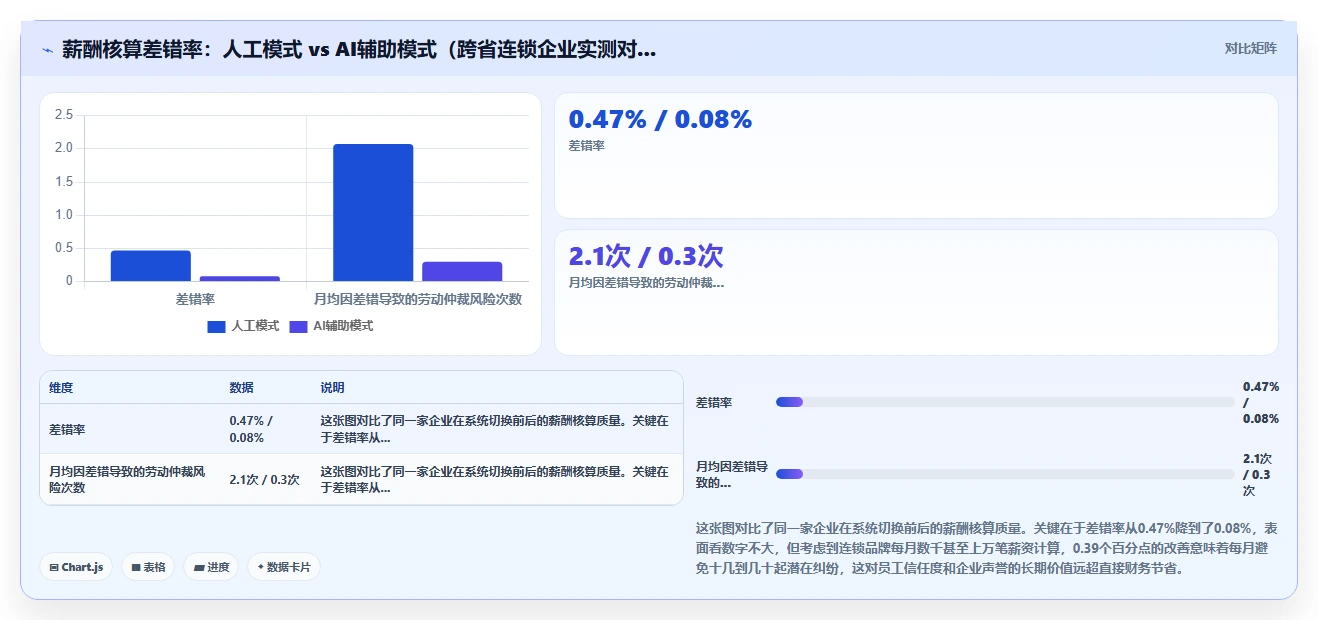Viewport: 1318px width, 620px height.
Task: Click the 2.1次 / 0.3次 table cell
Action: pyautogui.click(x=264, y=479)
